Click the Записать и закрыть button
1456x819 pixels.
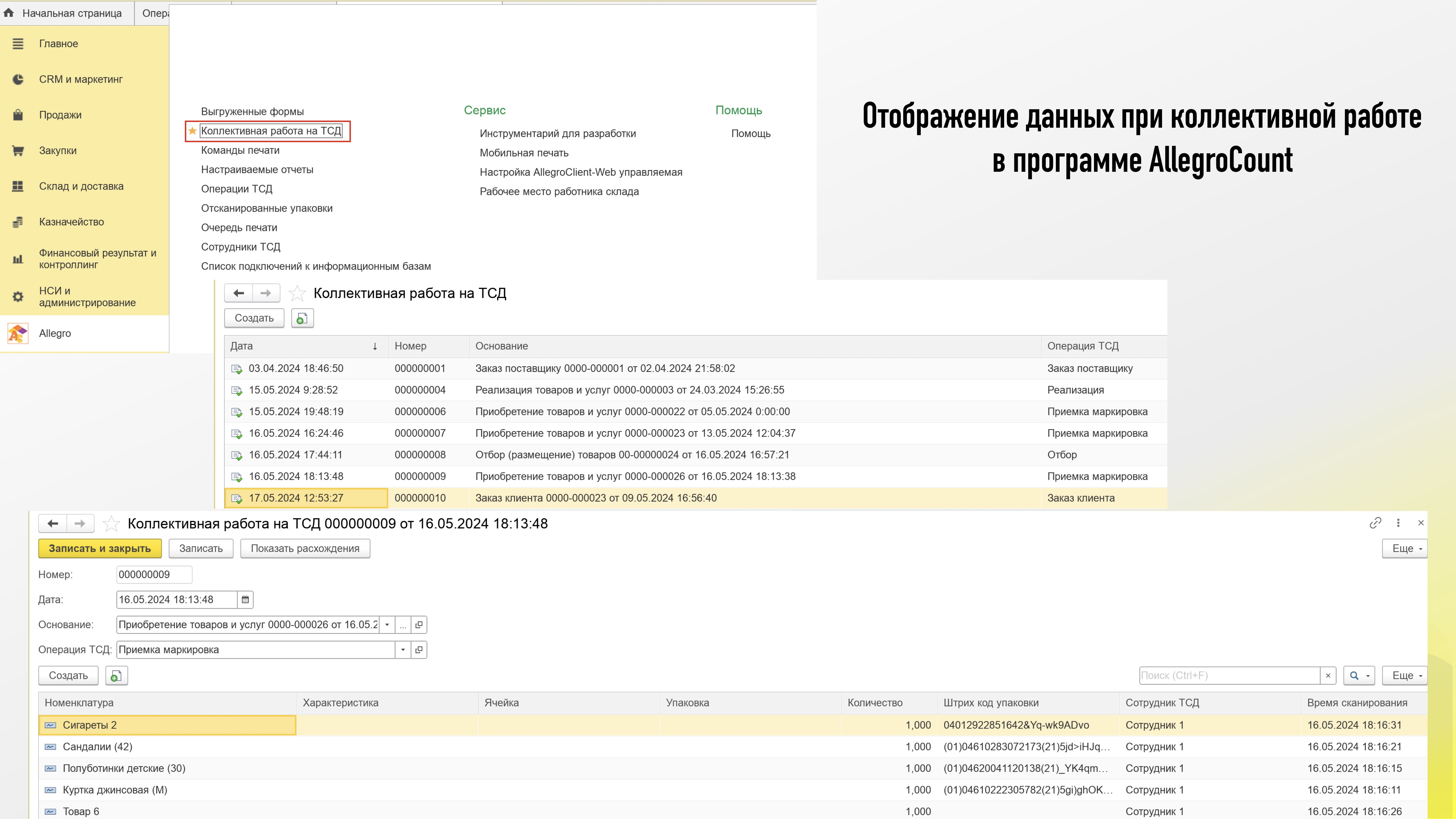(x=100, y=548)
